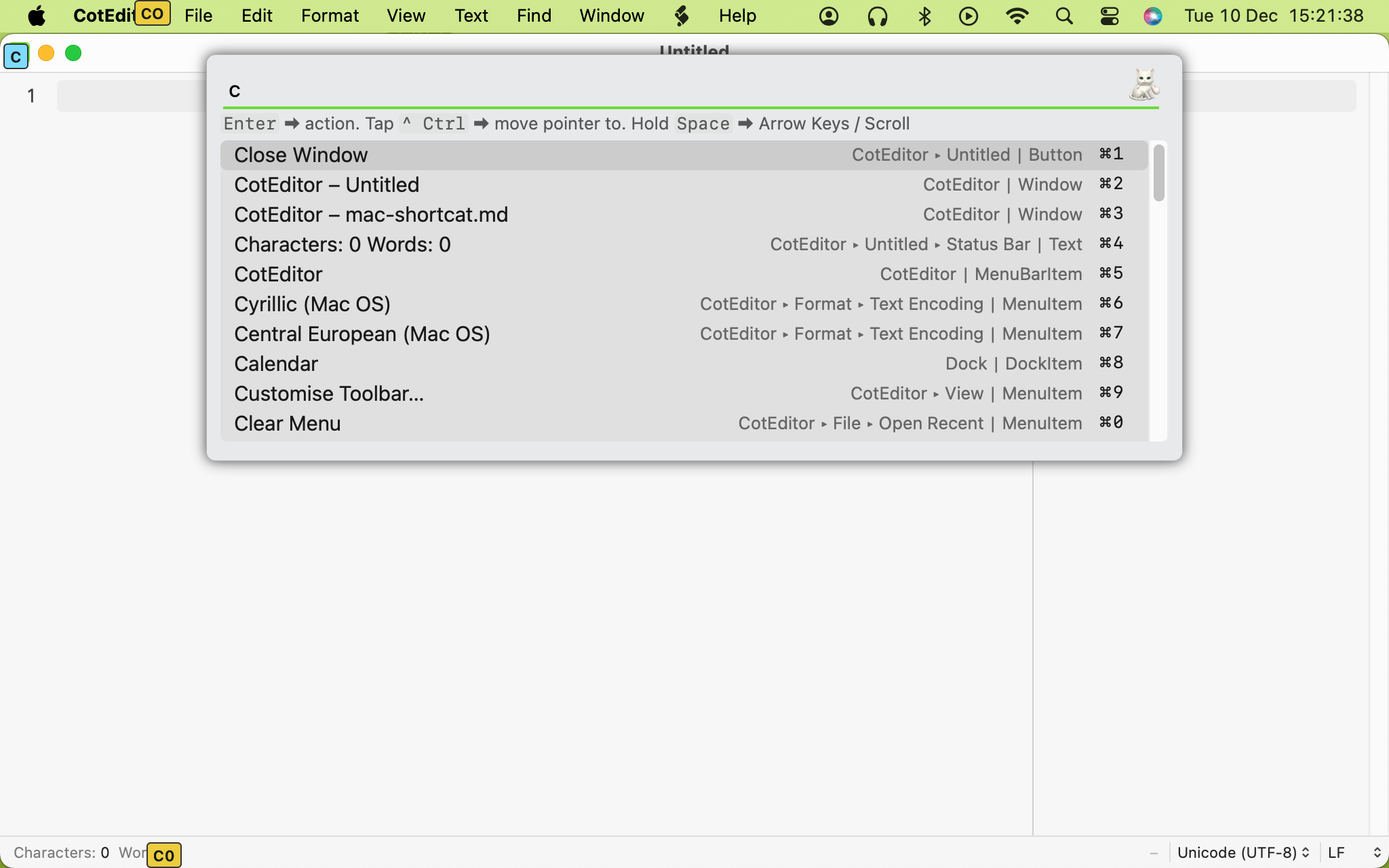Select the Close Window result
The height and width of the screenshot is (868, 1389).
click(684, 155)
